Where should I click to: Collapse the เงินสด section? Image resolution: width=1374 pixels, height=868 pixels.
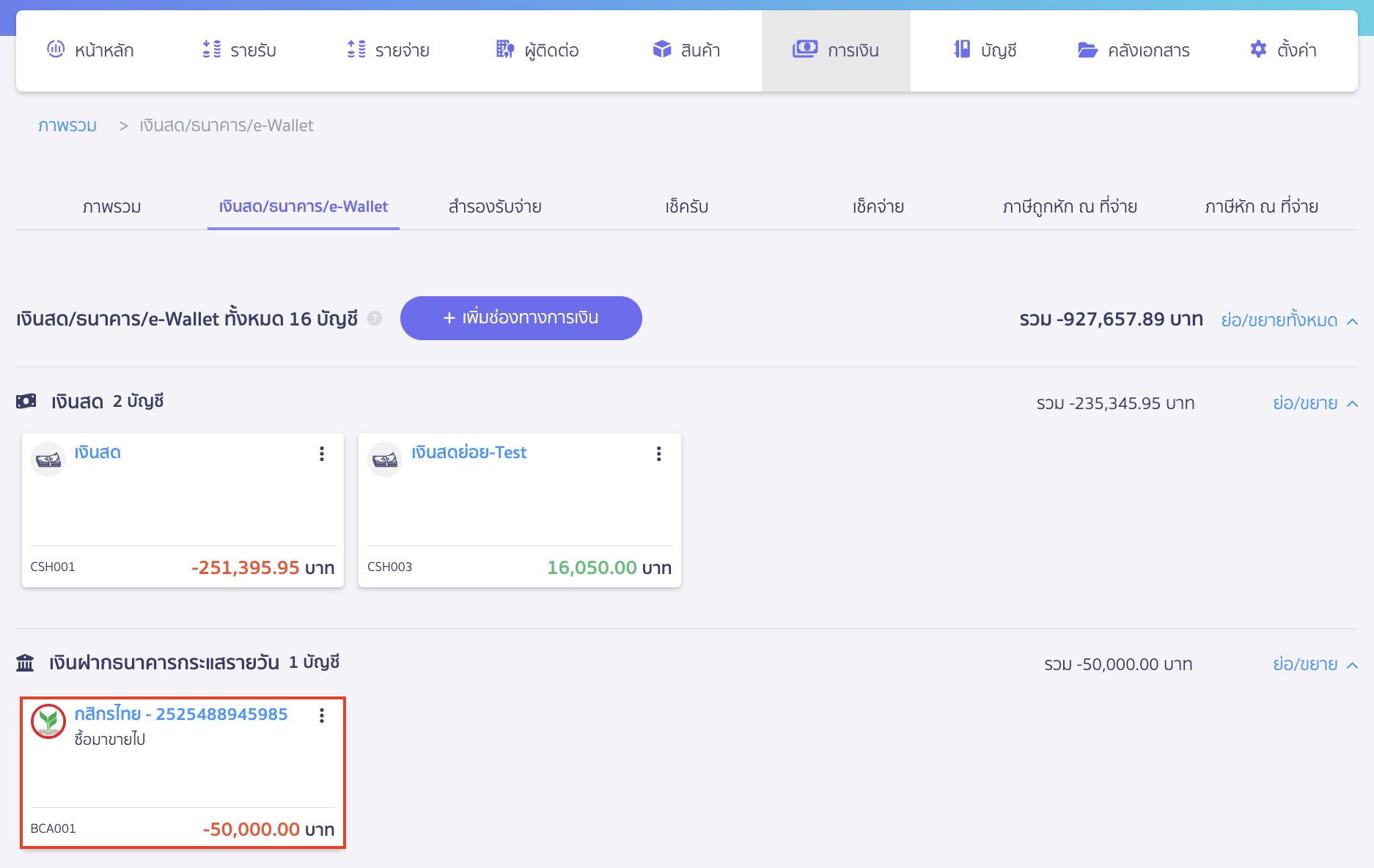point(1315,403)
